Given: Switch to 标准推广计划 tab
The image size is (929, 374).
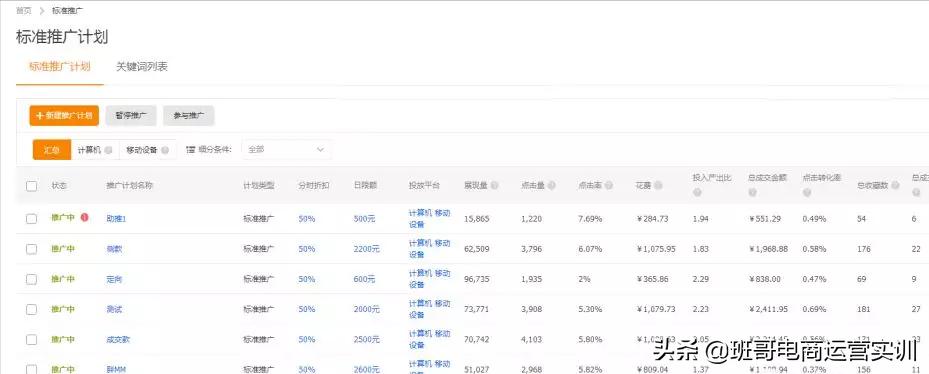Looking at the screenshot, I should point(60,66).
